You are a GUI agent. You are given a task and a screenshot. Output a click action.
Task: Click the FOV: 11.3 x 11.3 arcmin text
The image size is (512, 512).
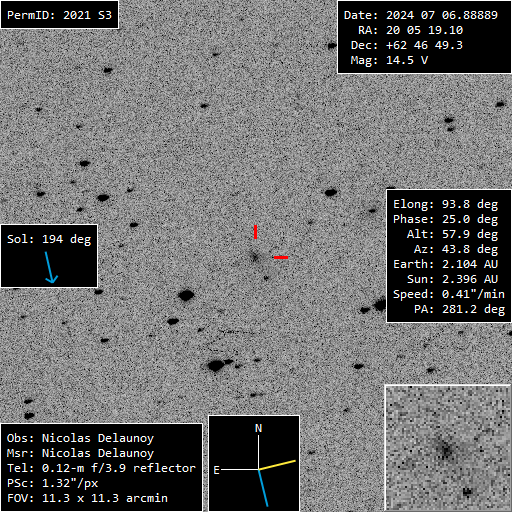[x=87, y=498]
